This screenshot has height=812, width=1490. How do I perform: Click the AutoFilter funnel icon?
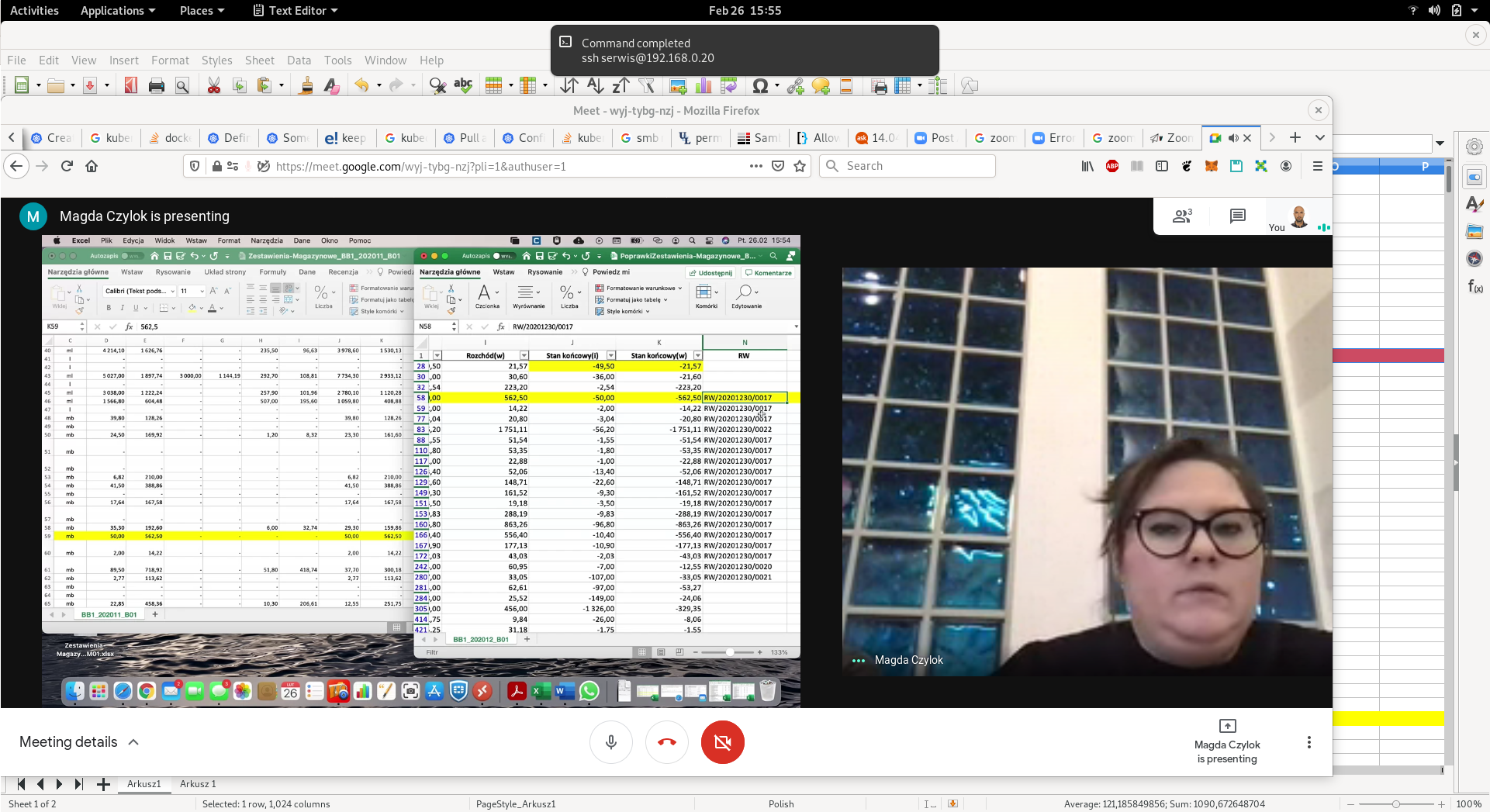click(647, 86)
